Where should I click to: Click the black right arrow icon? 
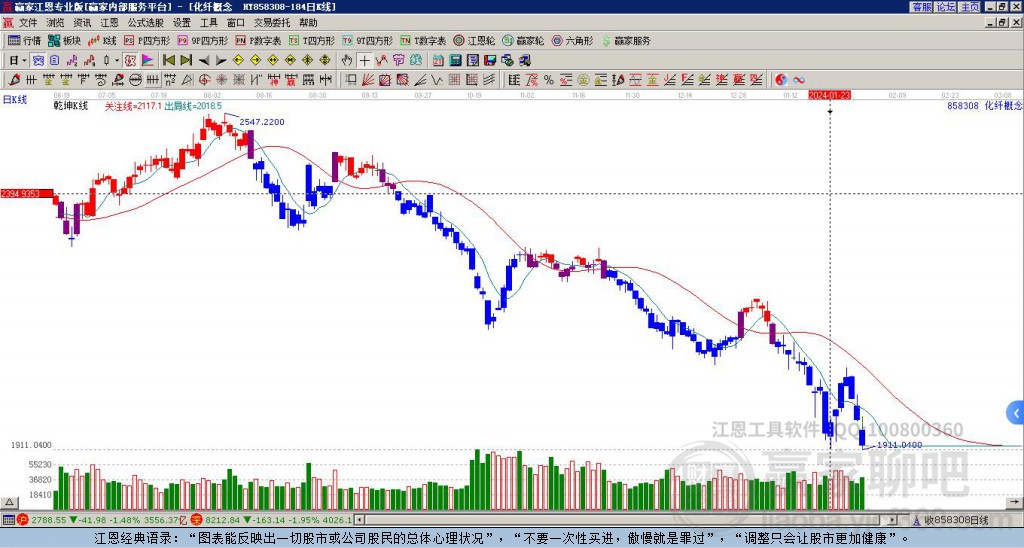point(221,61)
